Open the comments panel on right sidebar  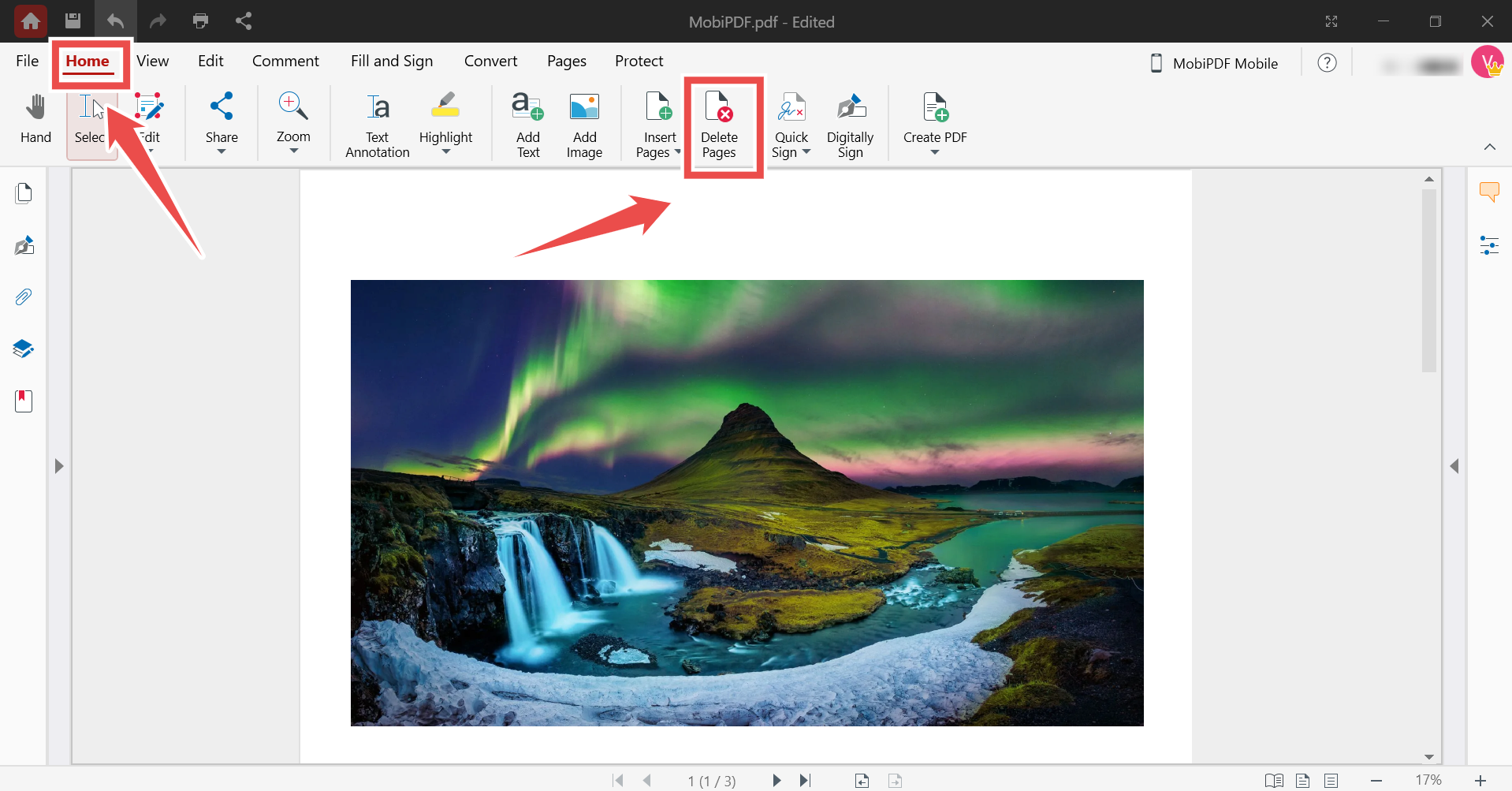(1489, 192)
